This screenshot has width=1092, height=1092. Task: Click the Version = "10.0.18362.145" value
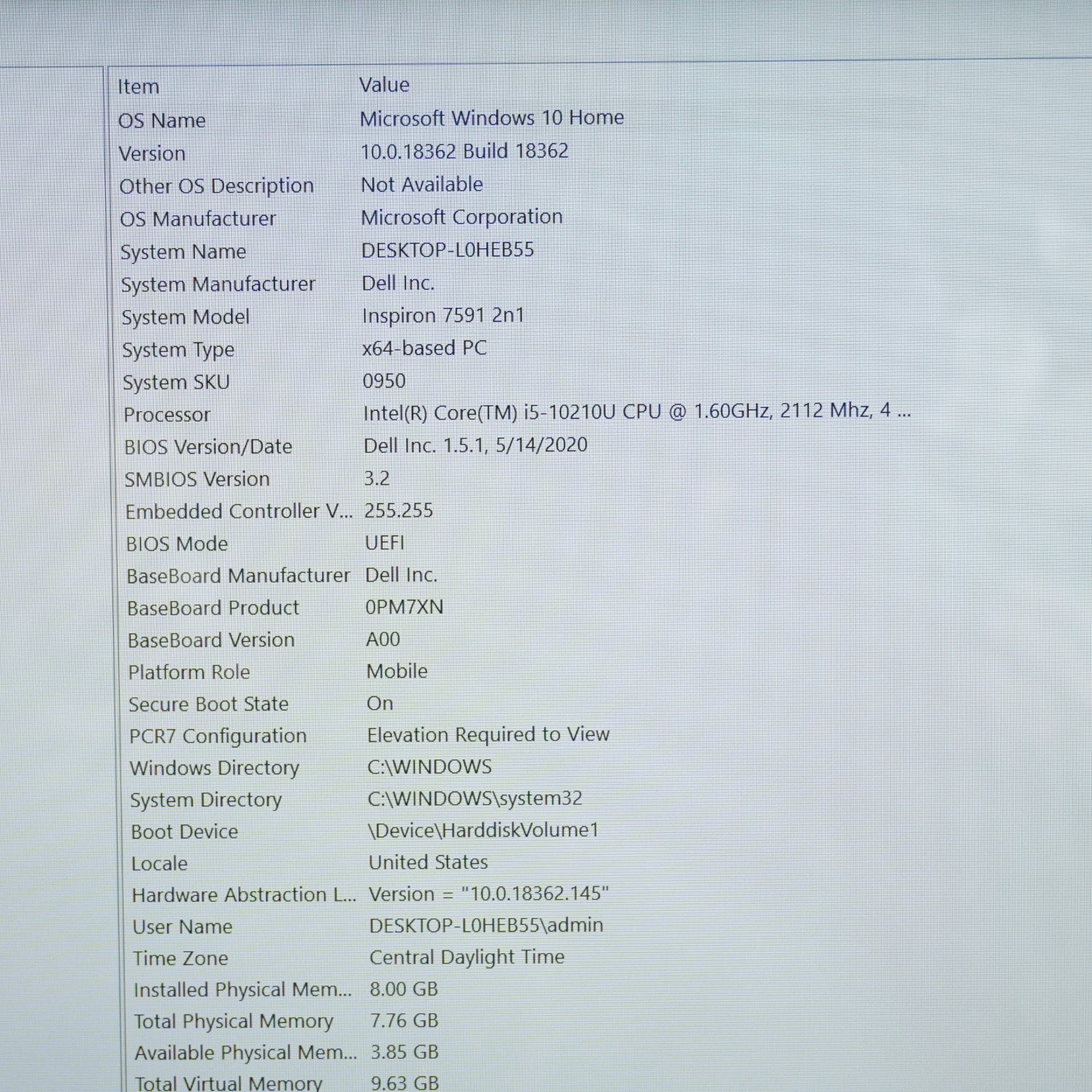489,894
